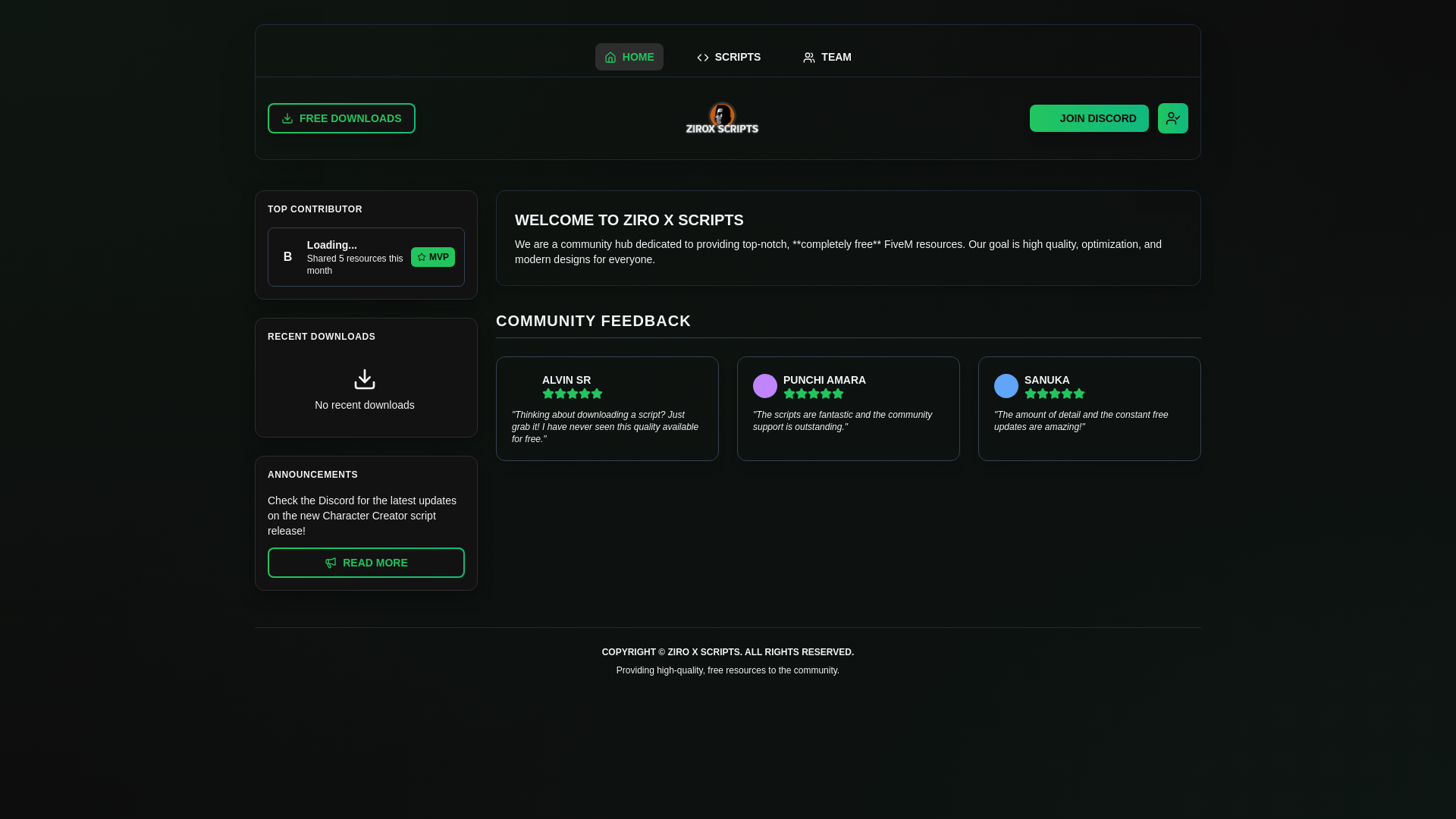The image size is (1456, 819).
Task: Click the 'Loading...' contributor name
Action: click(332, 245)
